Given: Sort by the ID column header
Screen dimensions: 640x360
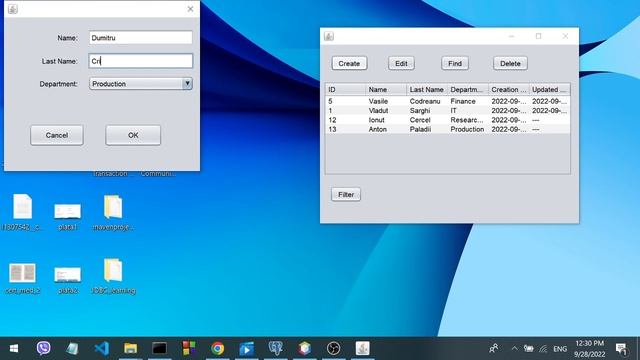Looking at the screenshot, I should (x=345, y=89).
